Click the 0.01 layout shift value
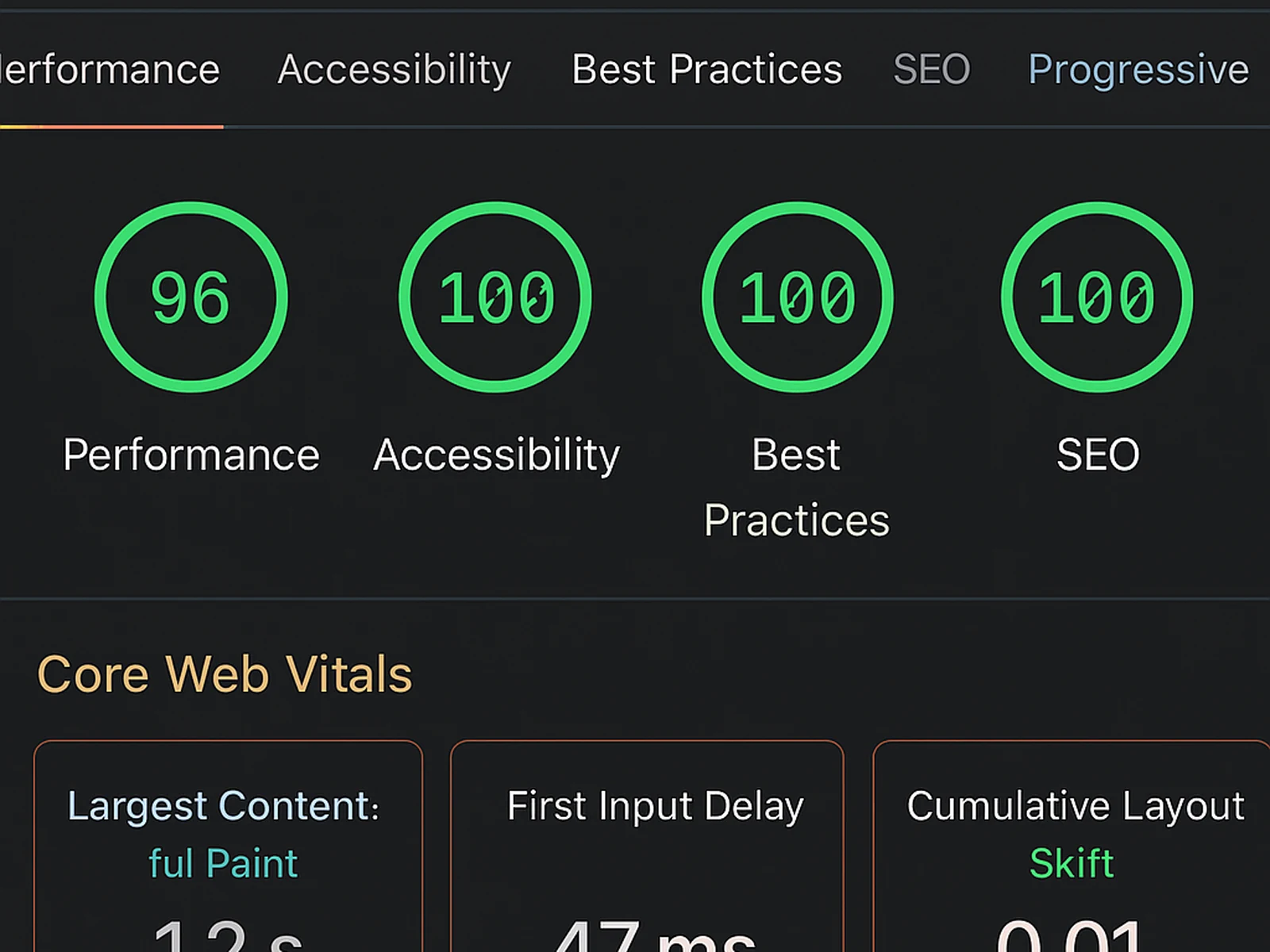Viewport: 1270px width, 952px height. [1072, 935]
